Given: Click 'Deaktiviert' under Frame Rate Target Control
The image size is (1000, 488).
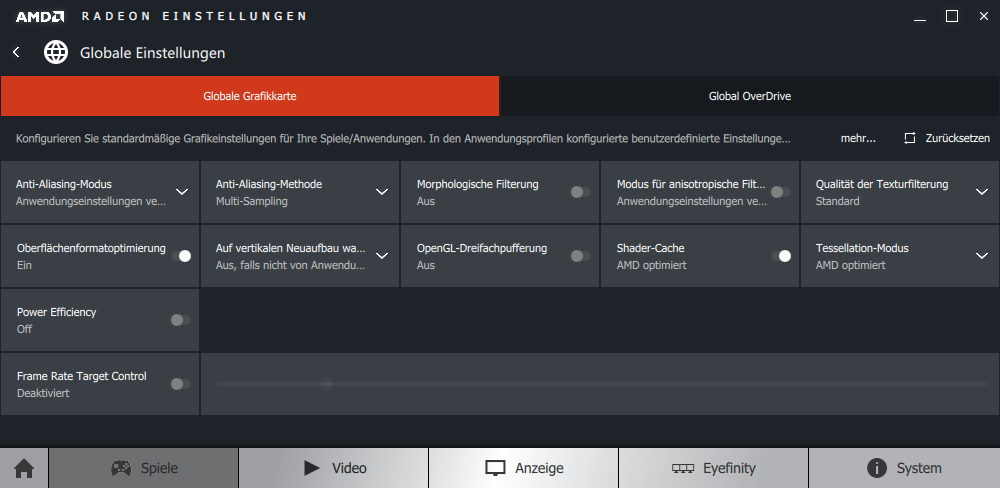Looking at the screenshot, I should coord(43,394).
